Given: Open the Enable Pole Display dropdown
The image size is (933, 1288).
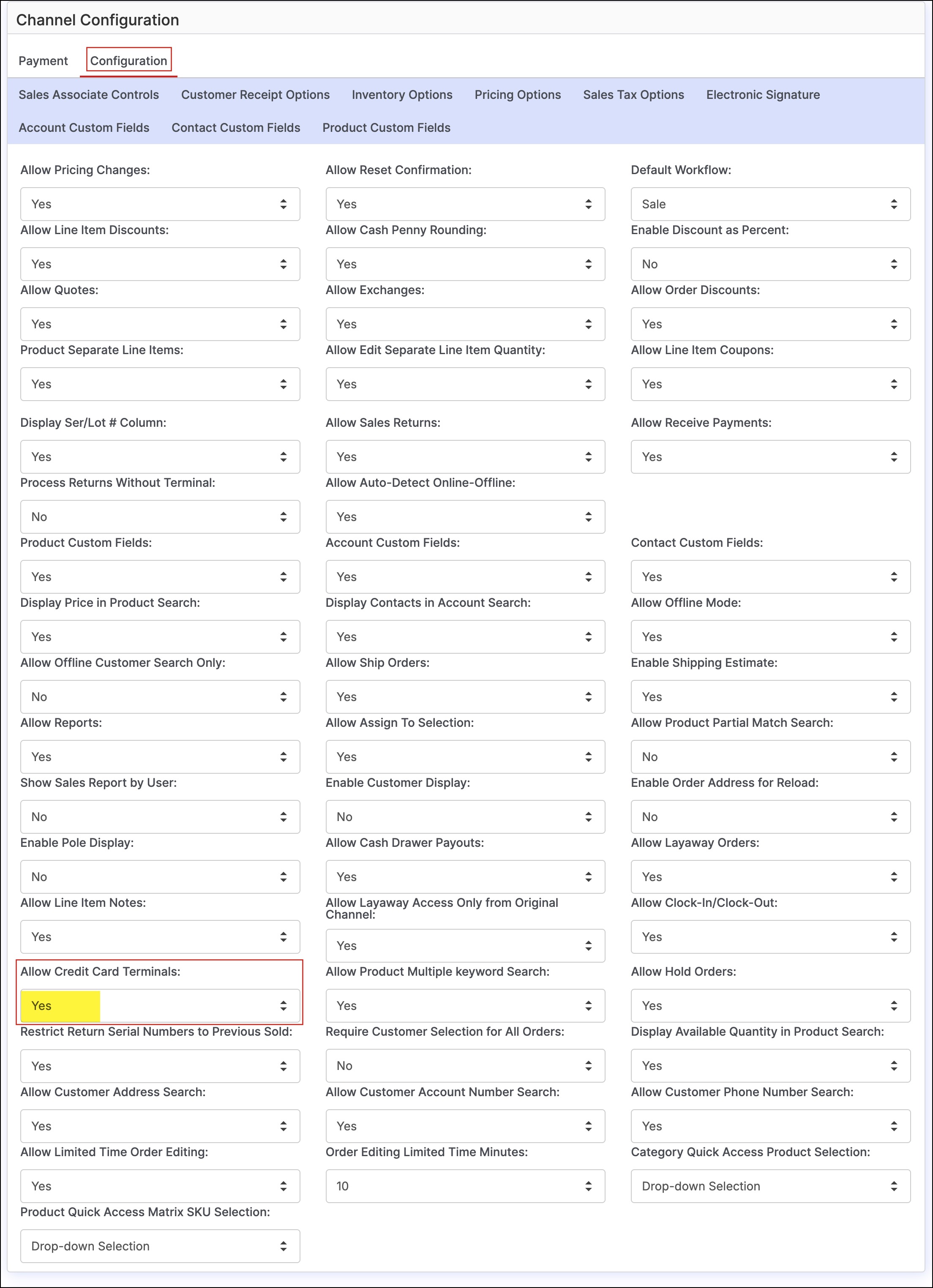Looking at the screenshot, I should click(x=160, y=877).
